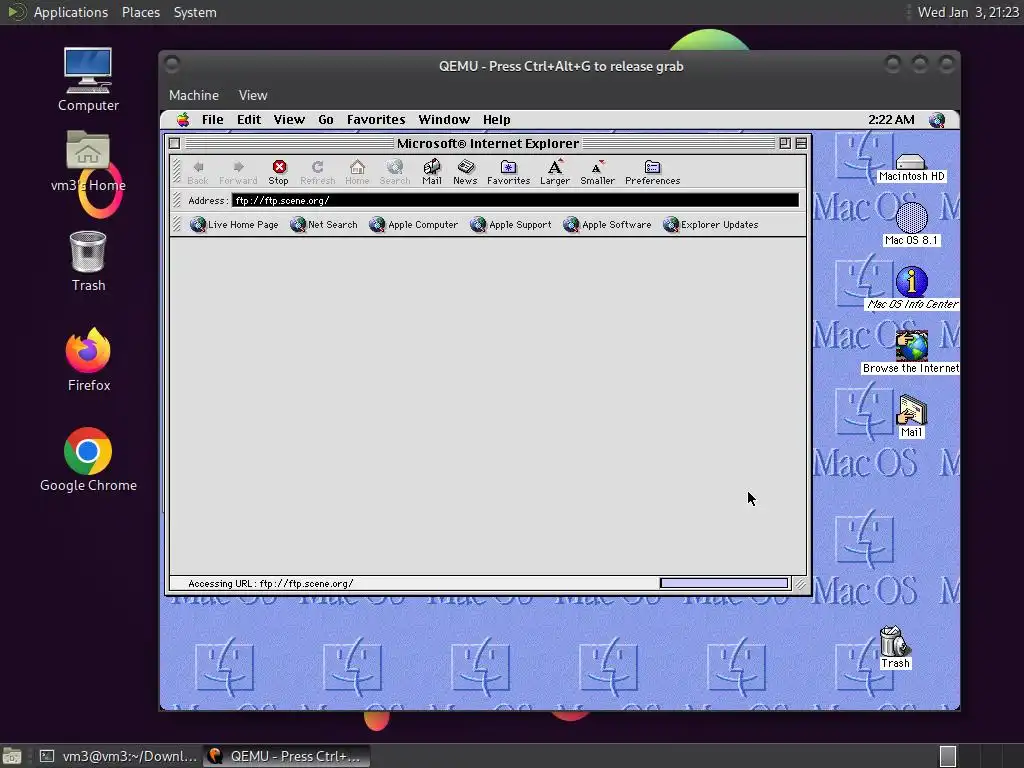
Task: Open the Explorer Updates link
Action: coord(711,225)
